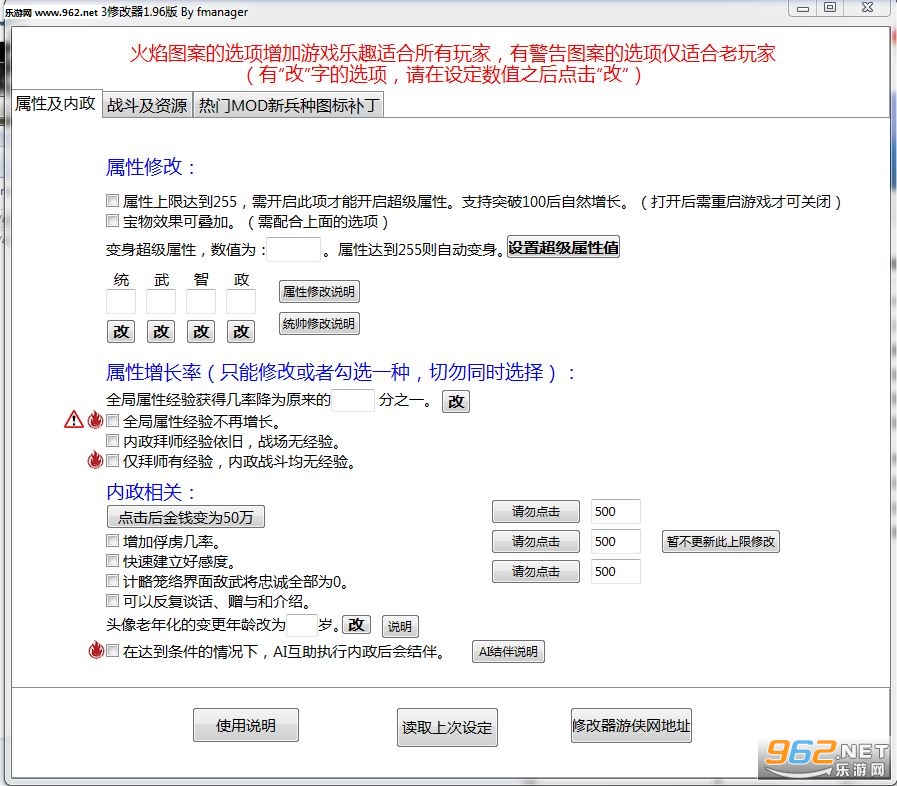The height and width of the screenshot is (786, 897).
Task: Click the first 请勿点击 button
Action: (536, 511)
